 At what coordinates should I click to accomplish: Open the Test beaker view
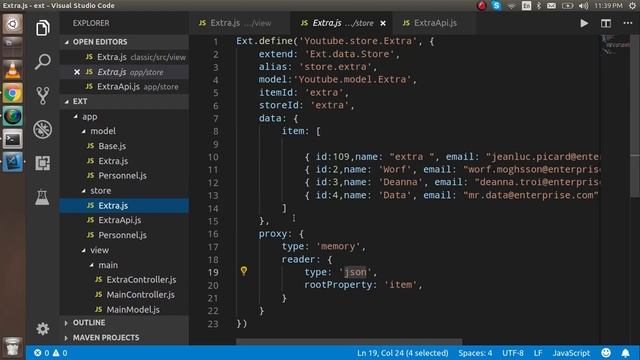tap(42, 197)
